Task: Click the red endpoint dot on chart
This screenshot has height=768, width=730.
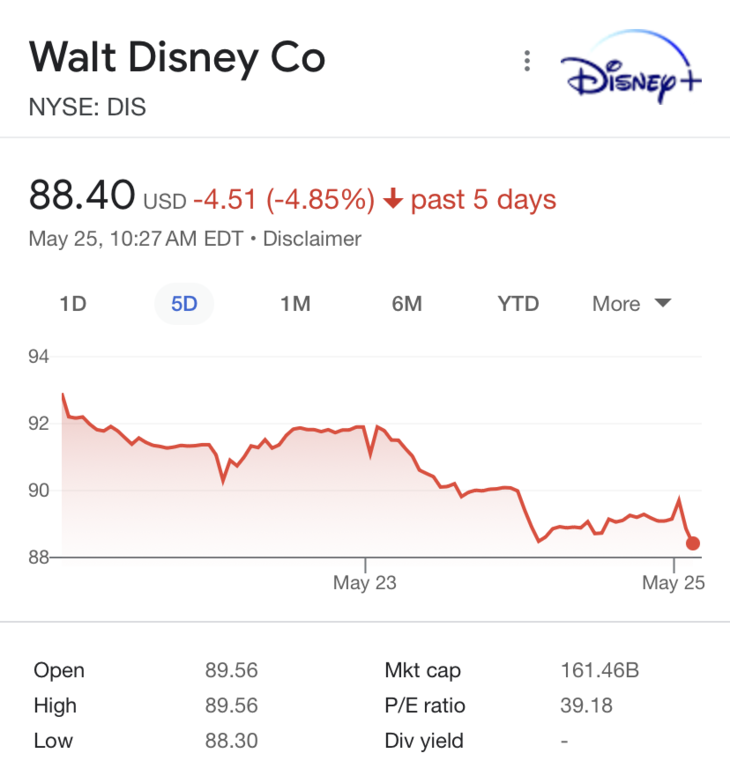Action: (x=693, y=544)
